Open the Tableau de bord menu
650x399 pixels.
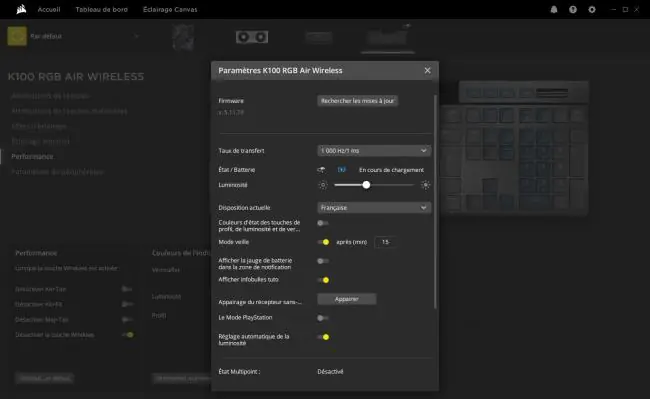coord(102,10)
